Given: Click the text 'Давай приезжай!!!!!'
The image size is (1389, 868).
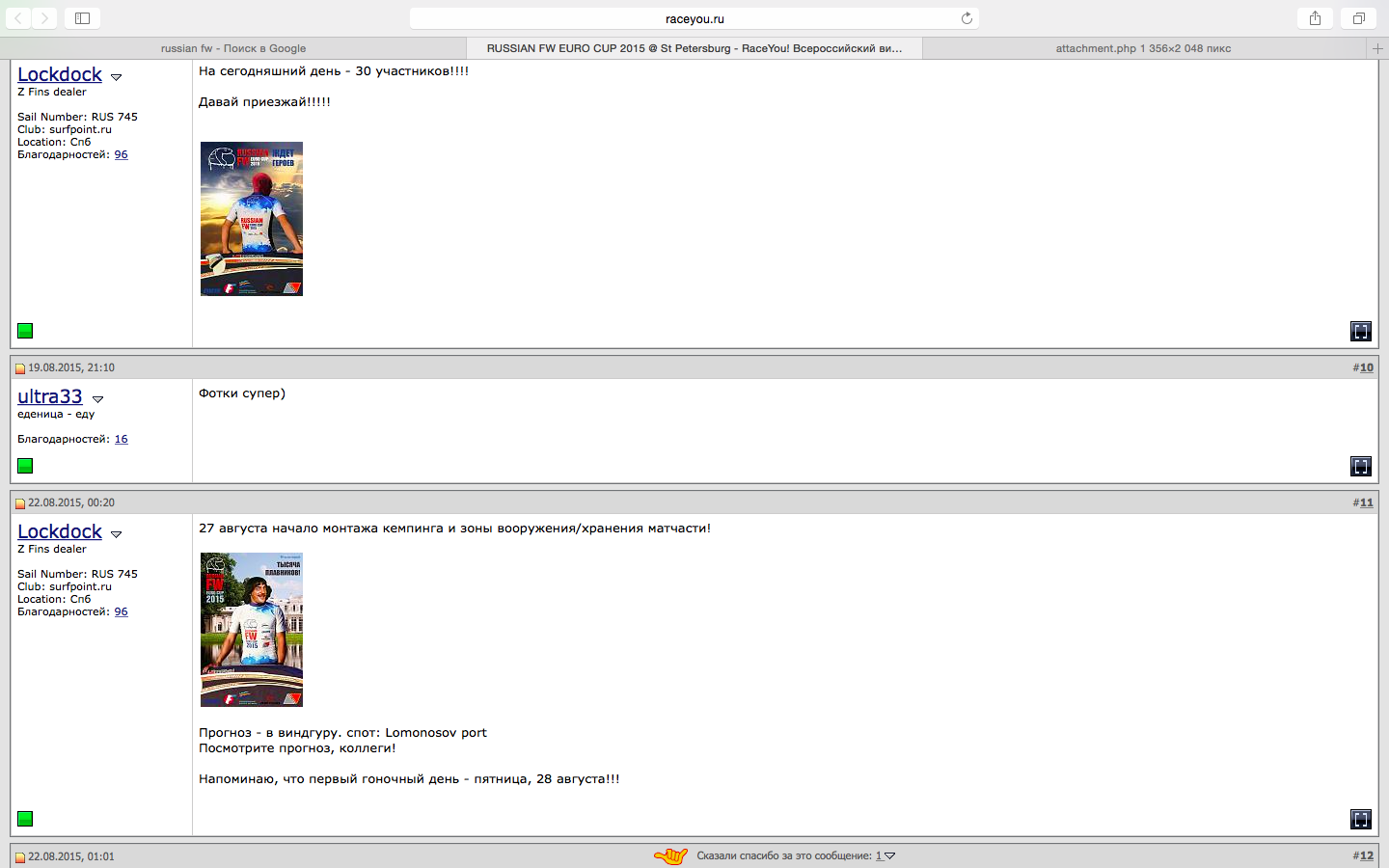Looking at the screenshot, I should tap(264, 102).
